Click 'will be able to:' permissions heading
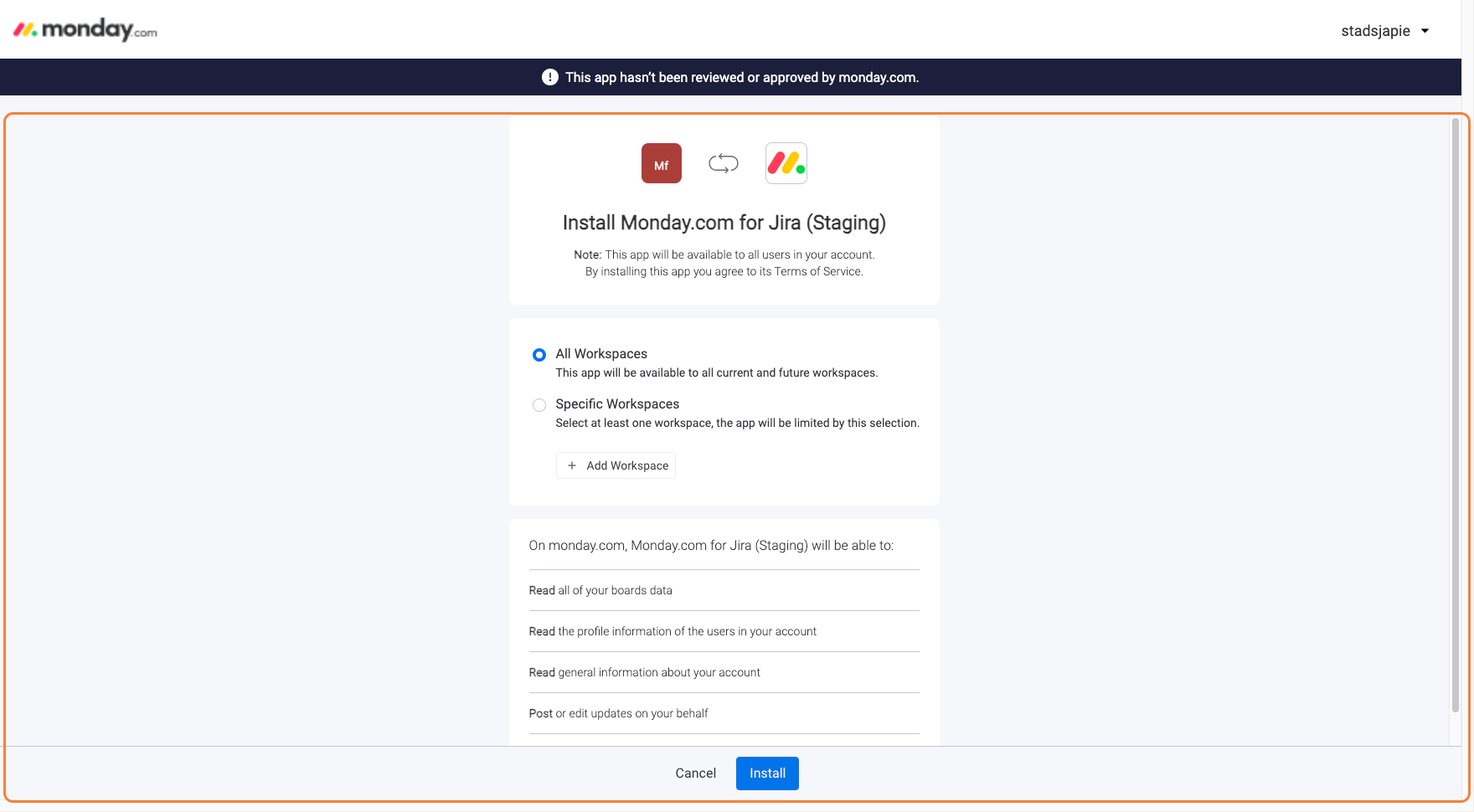 click(711, 546)
